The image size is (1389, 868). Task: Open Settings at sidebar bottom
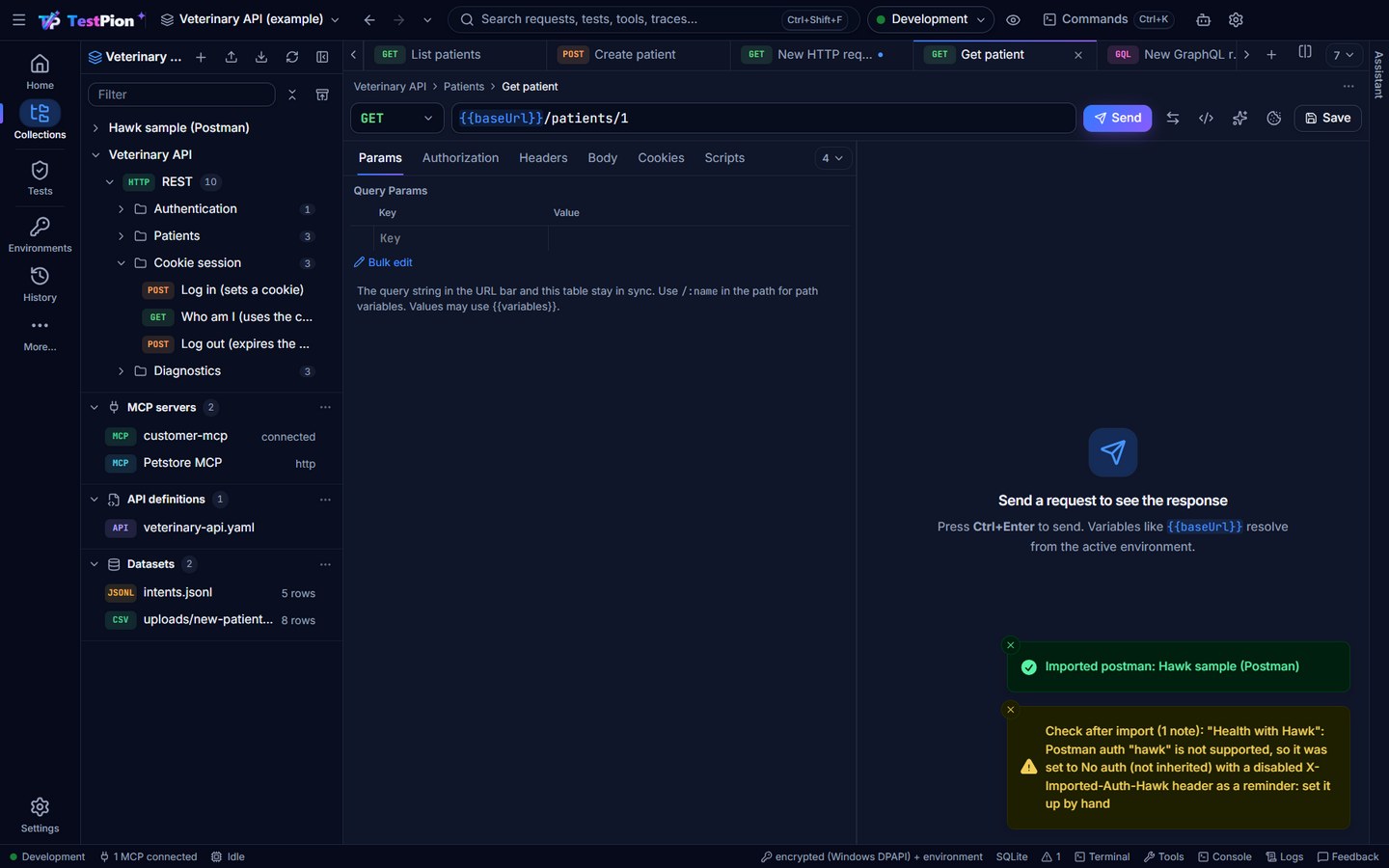pos(40,815)
